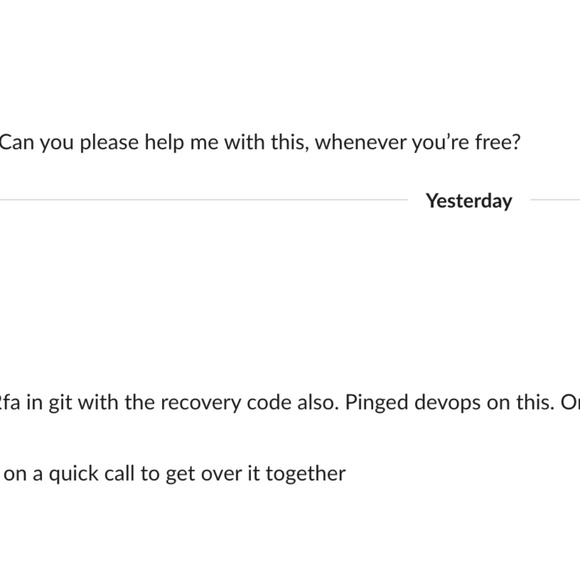The height and width of the screenshot is (580, 580).
Task: Click the word 'git' in the 2fa message
Action: pyautogui.click(x=61, y=404)
